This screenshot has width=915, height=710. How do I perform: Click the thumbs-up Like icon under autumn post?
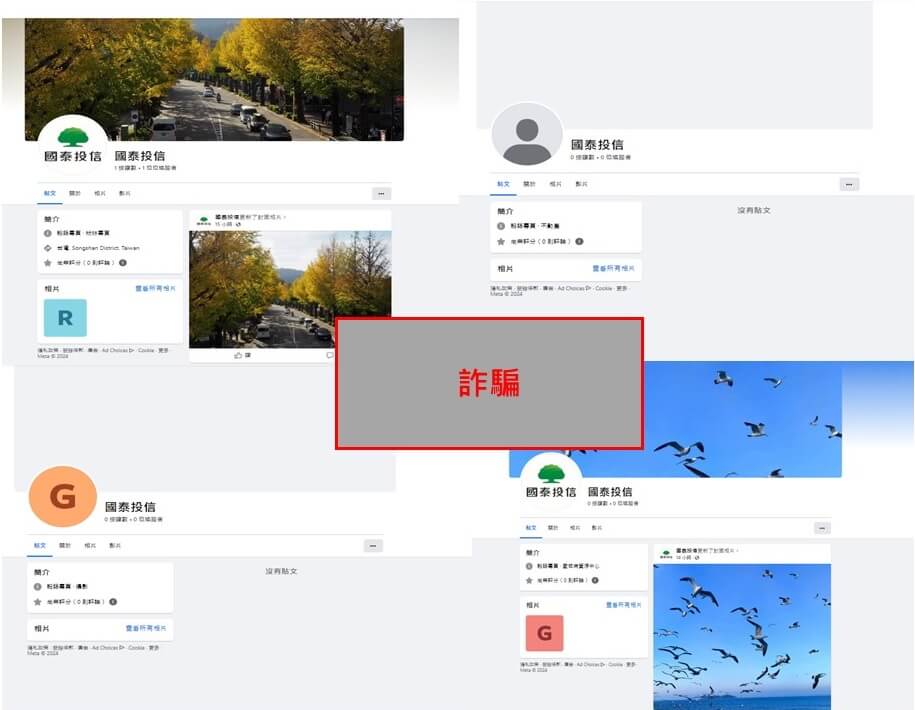(238, 355)
